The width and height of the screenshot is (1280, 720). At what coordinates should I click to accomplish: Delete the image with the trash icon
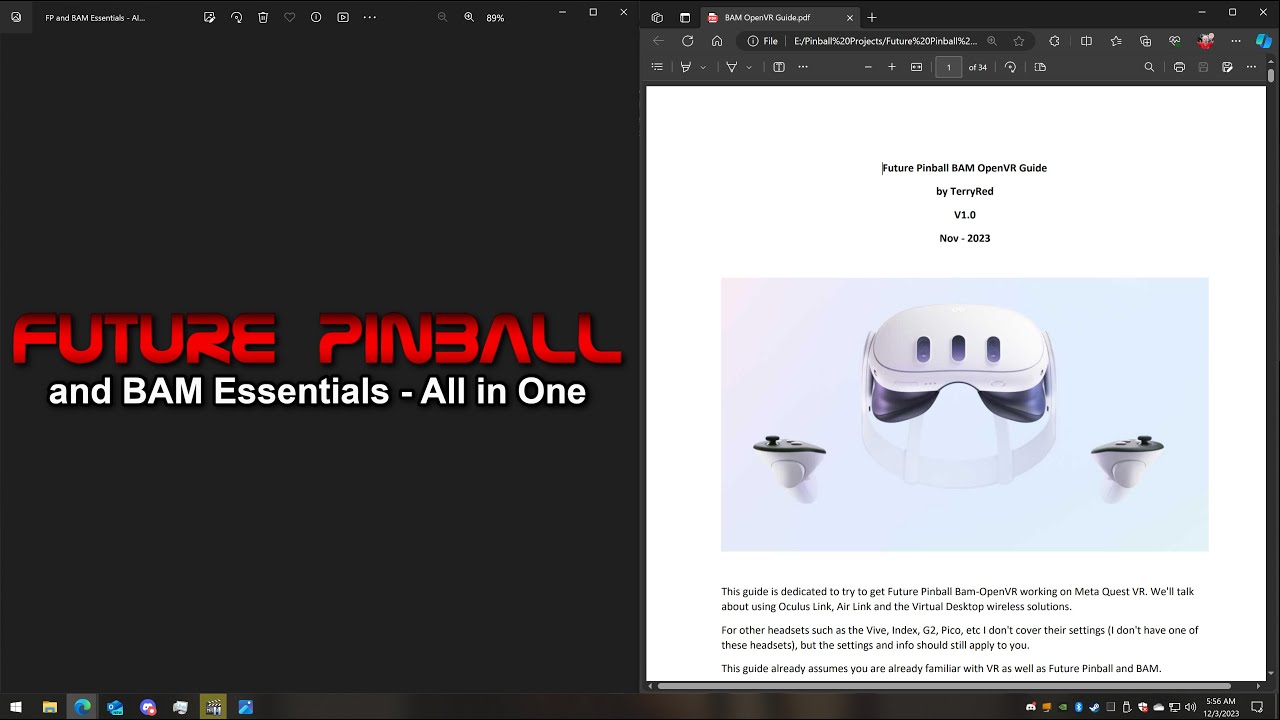pyautogui.click(x=263, y=17)
